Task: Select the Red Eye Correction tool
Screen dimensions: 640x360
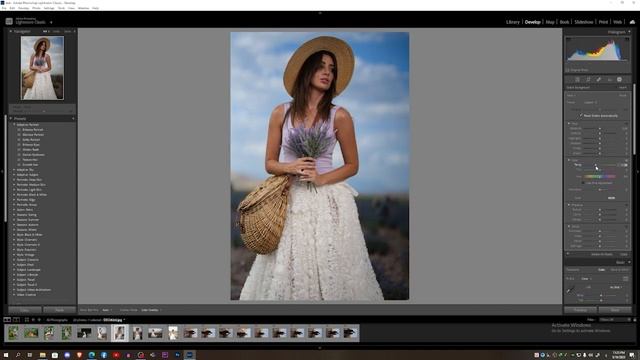Action: (609, 80)
